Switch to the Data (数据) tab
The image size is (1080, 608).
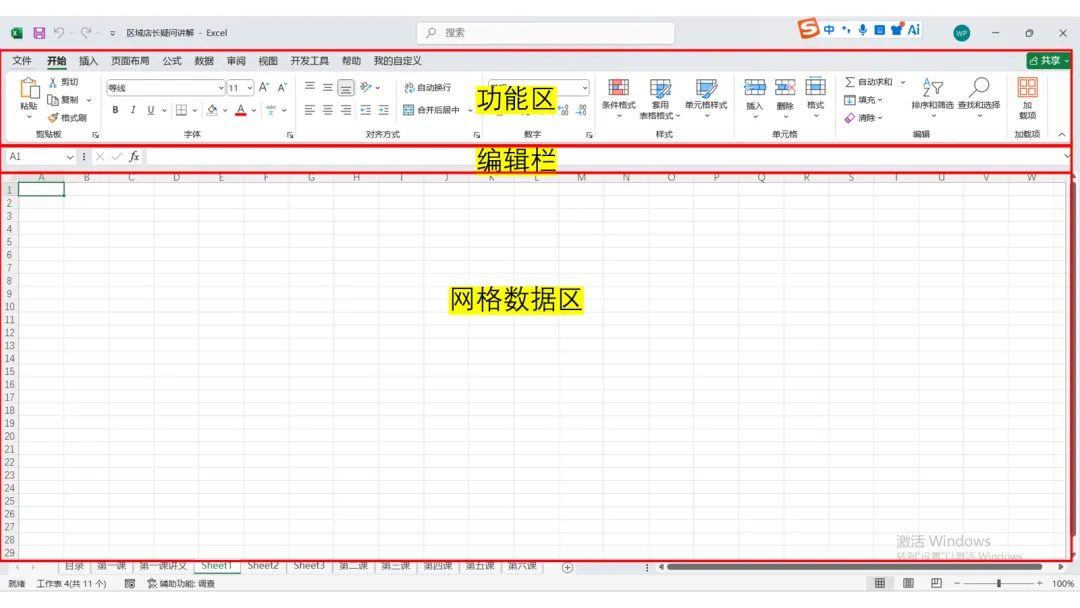click(x=204, y=61)
